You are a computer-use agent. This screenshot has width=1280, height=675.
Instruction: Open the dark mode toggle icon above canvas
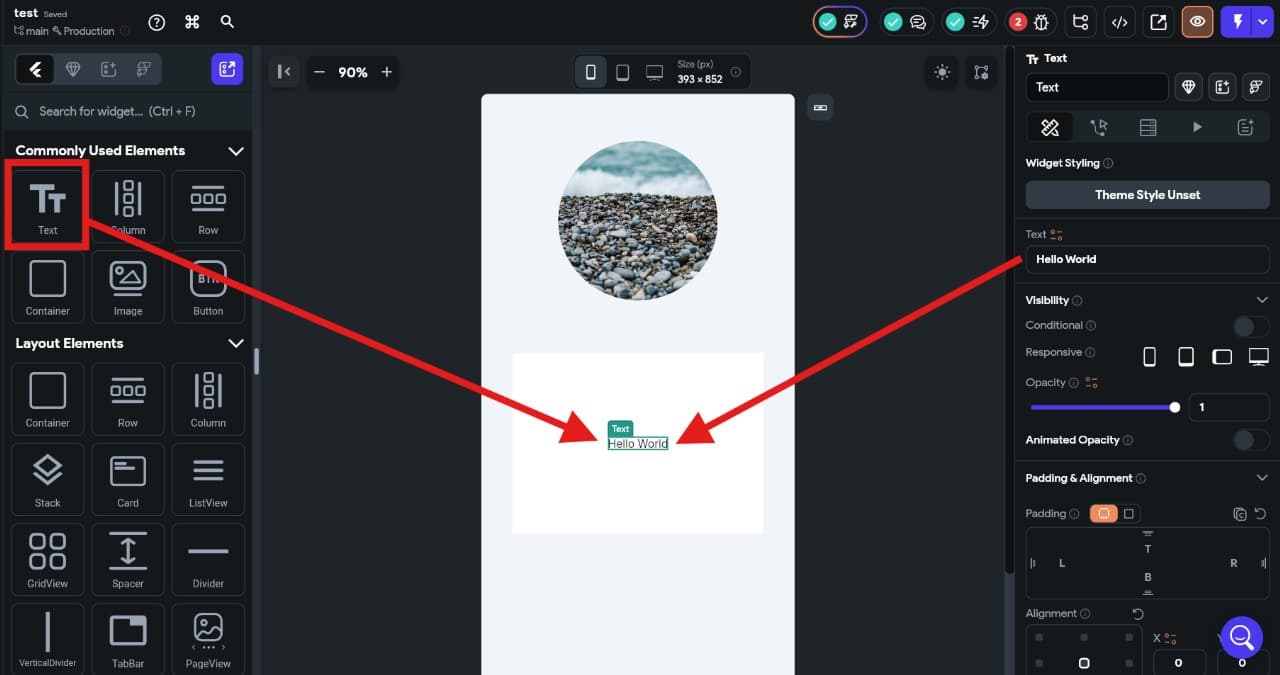coord(941,72)
